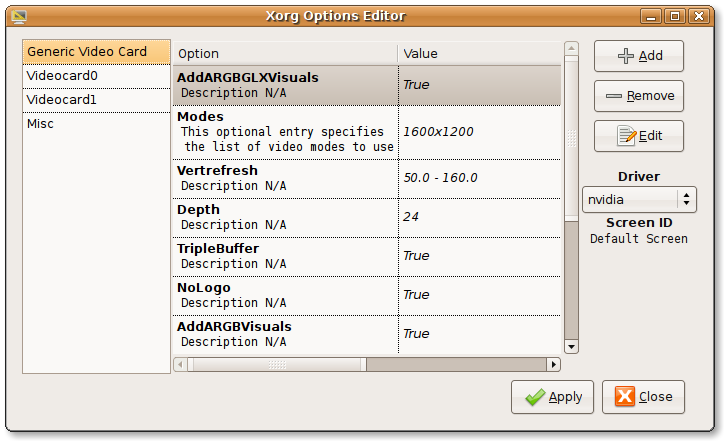724x441 pixels.
Task: Click the vertical scrollbar up arrow
Action: (x=571, y=48)
